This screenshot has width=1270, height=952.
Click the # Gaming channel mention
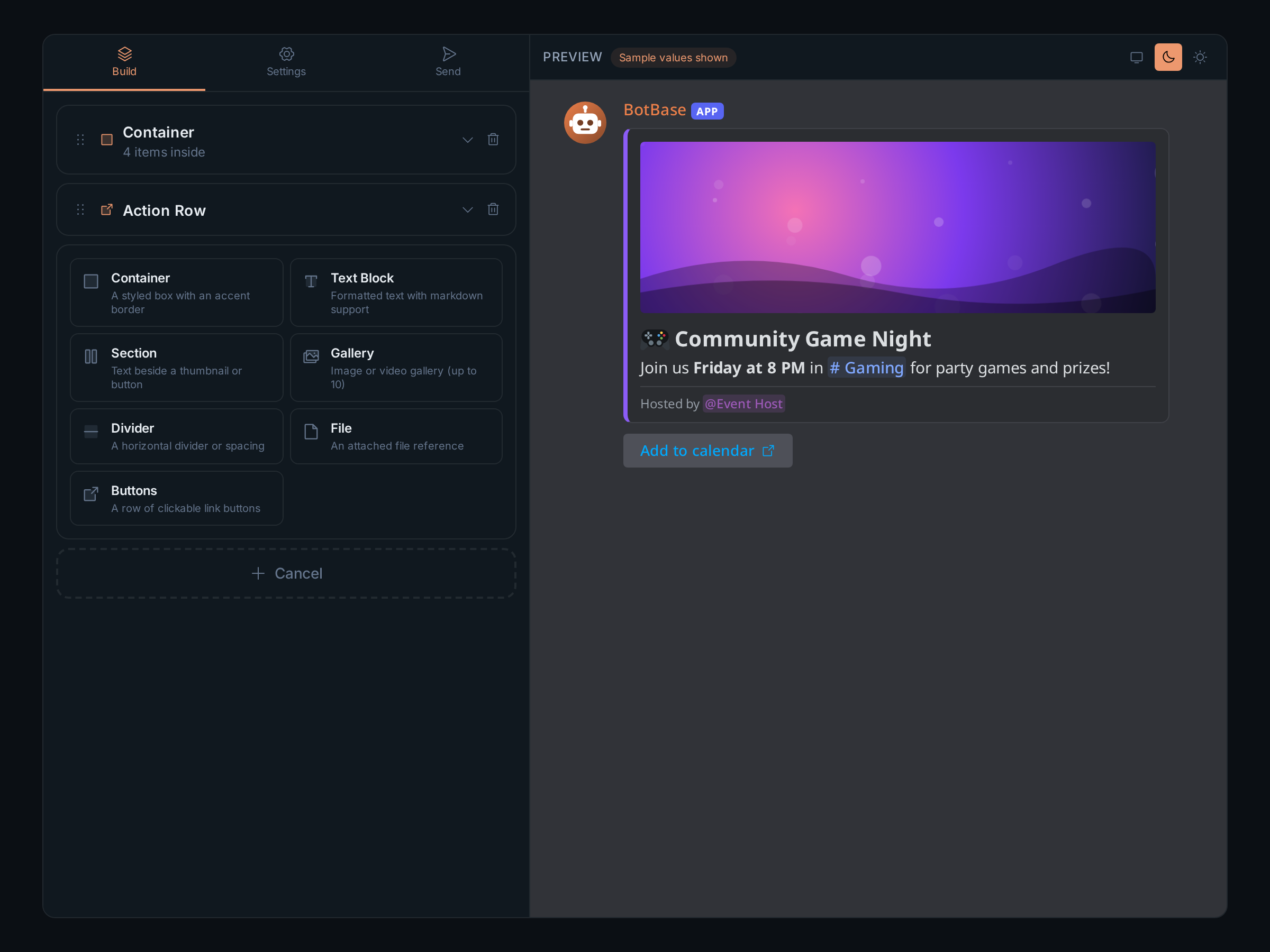point(866,368)
